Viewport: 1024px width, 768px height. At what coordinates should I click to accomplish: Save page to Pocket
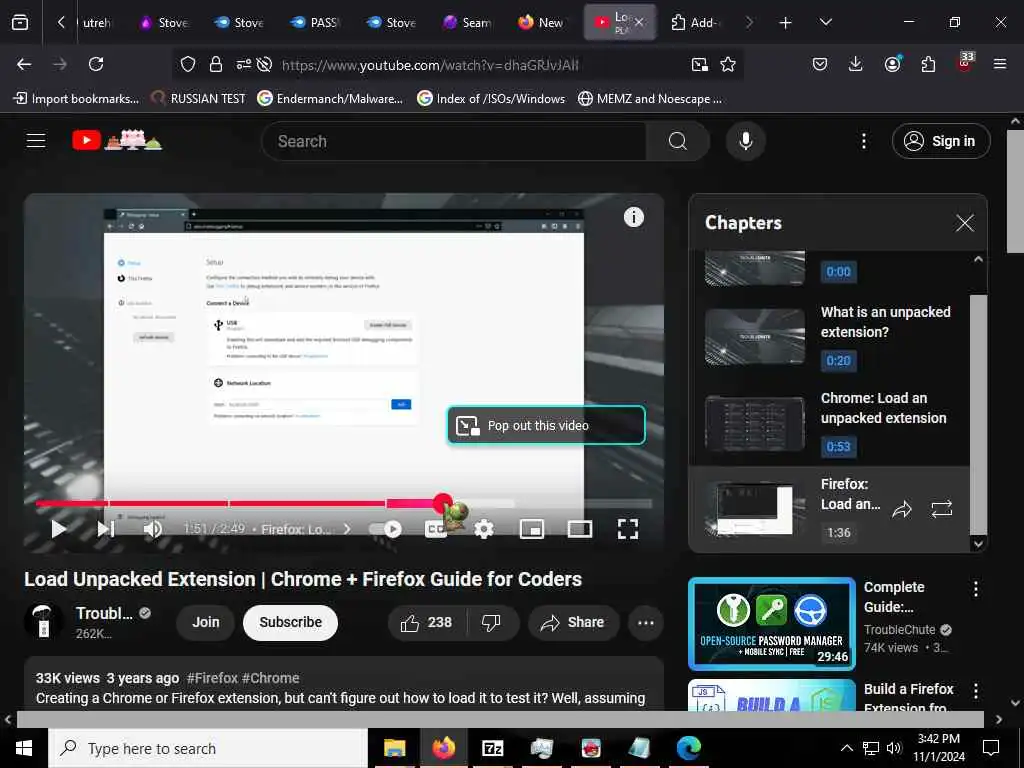[x=820, y=64]
